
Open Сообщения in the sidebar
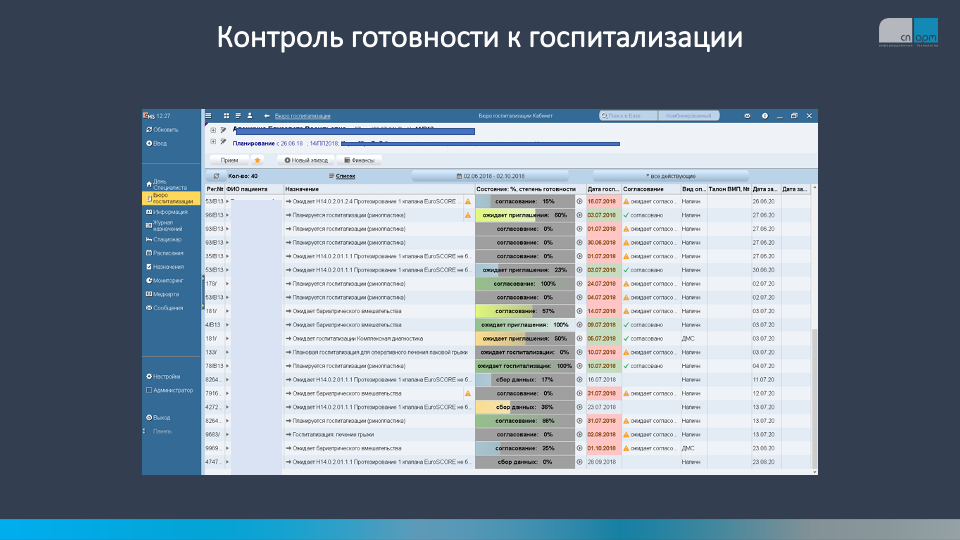(x=165, y=308)
